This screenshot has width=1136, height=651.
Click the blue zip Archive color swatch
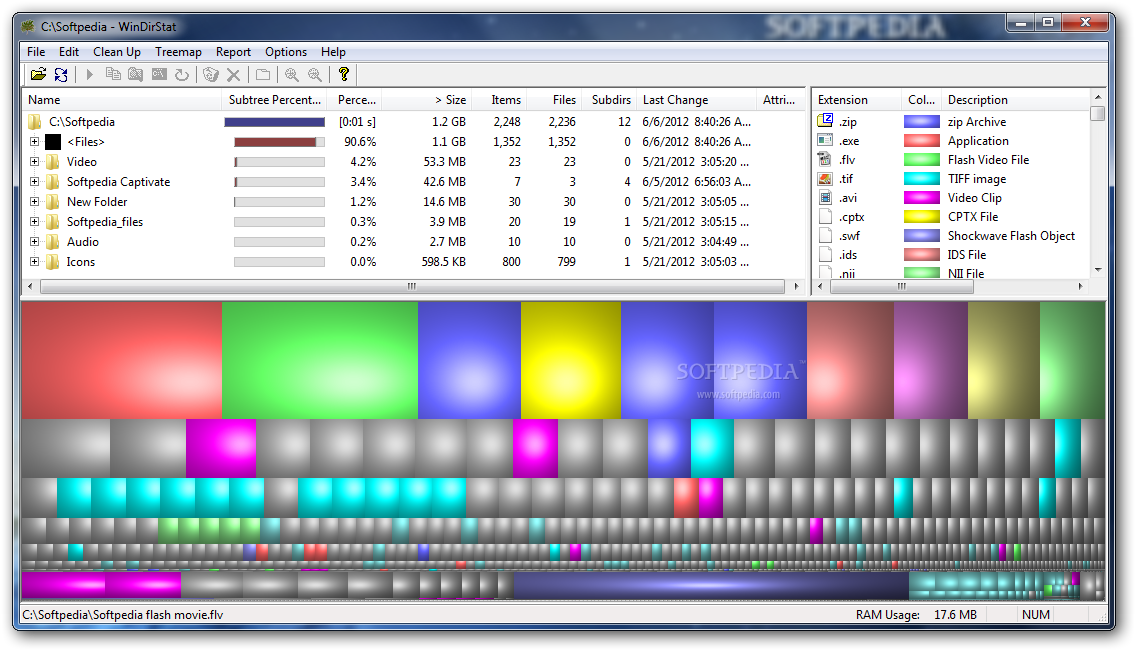[922, 122]
